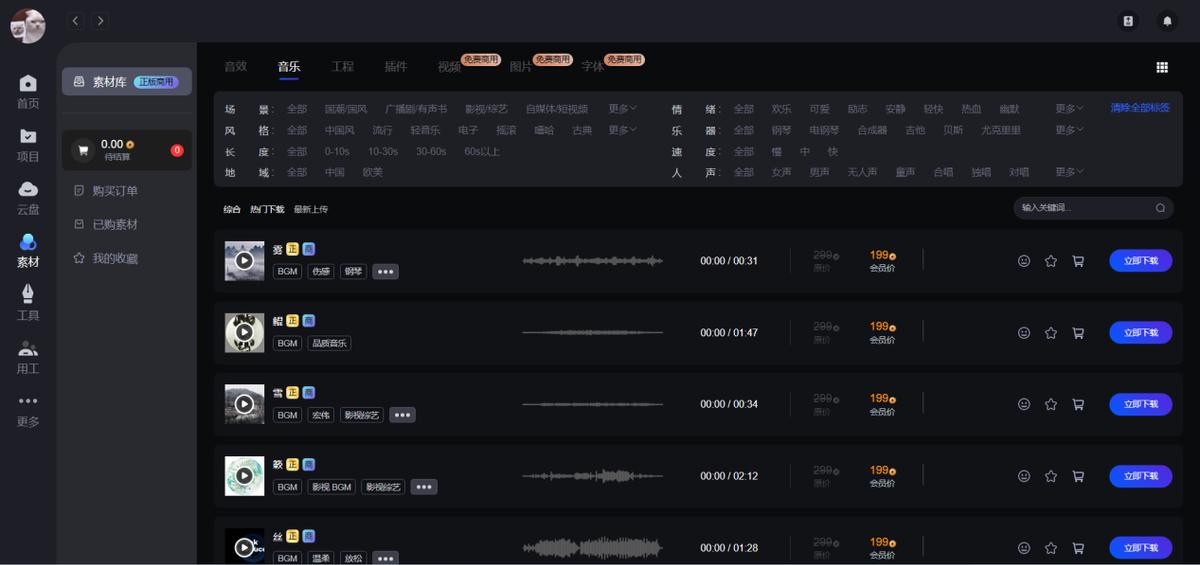Screen dimensions: 1200x565
Task: Navigate back with the left arrow
Action: pos(76,20)
